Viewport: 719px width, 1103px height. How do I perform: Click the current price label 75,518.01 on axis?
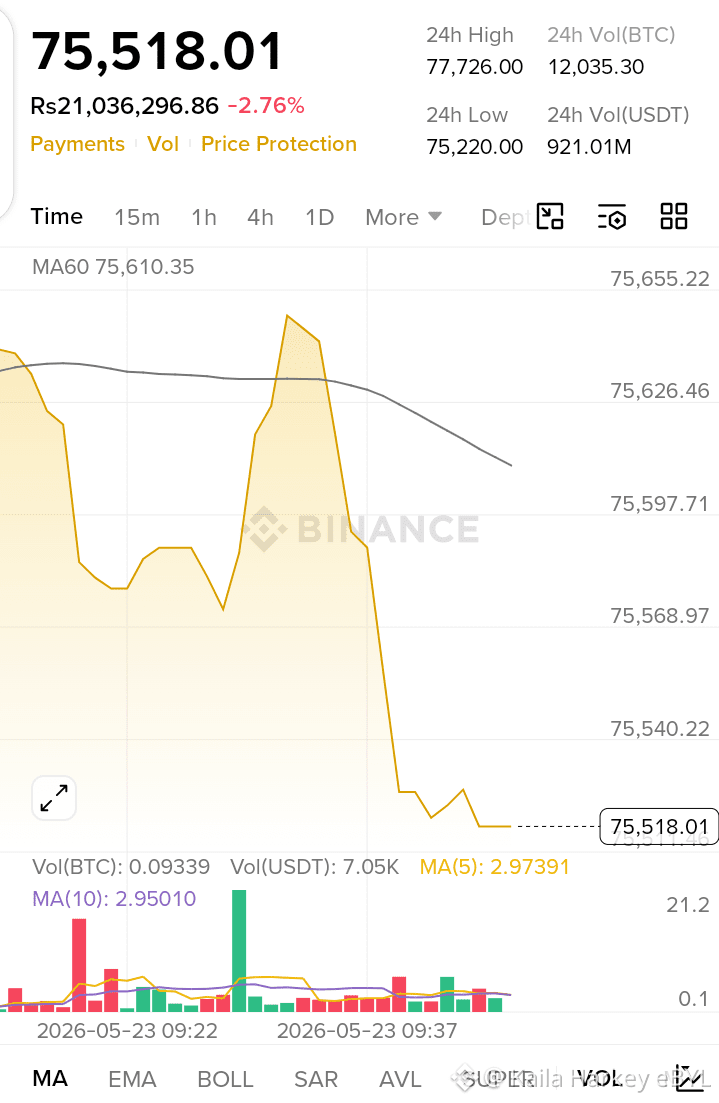[x=658, y=827]
